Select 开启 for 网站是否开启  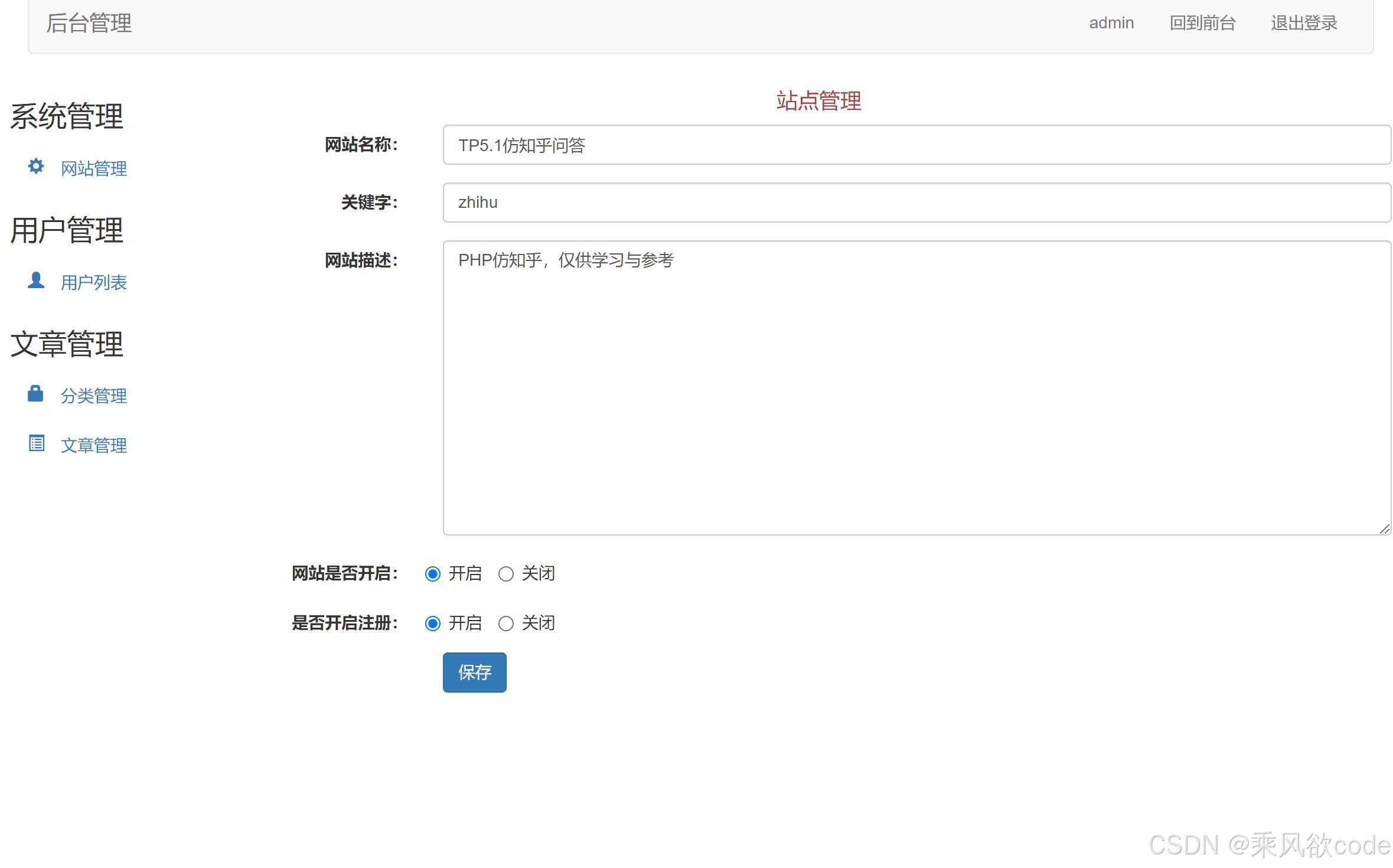(433, 573)
